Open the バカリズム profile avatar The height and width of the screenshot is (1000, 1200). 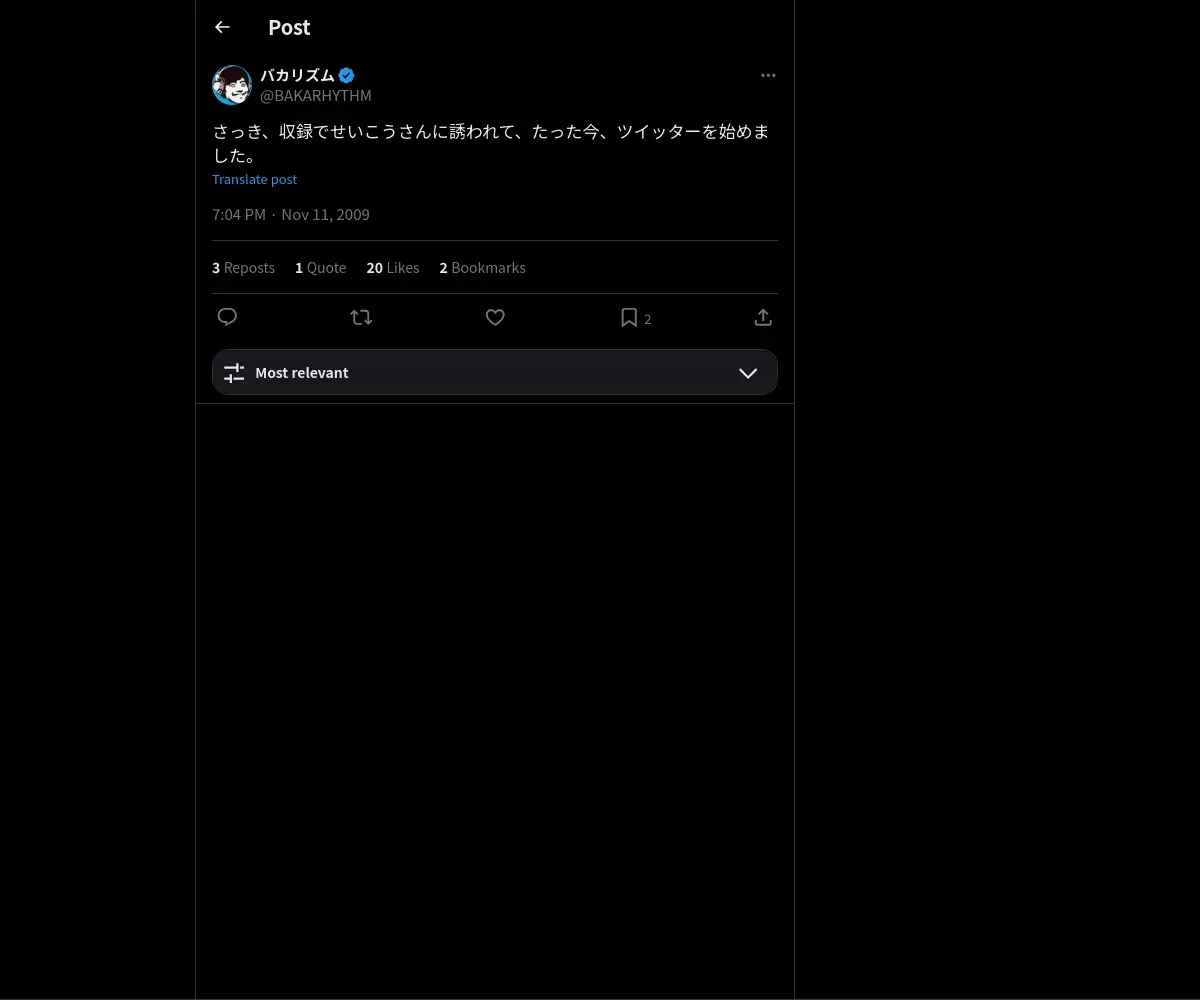click(232, 85)
